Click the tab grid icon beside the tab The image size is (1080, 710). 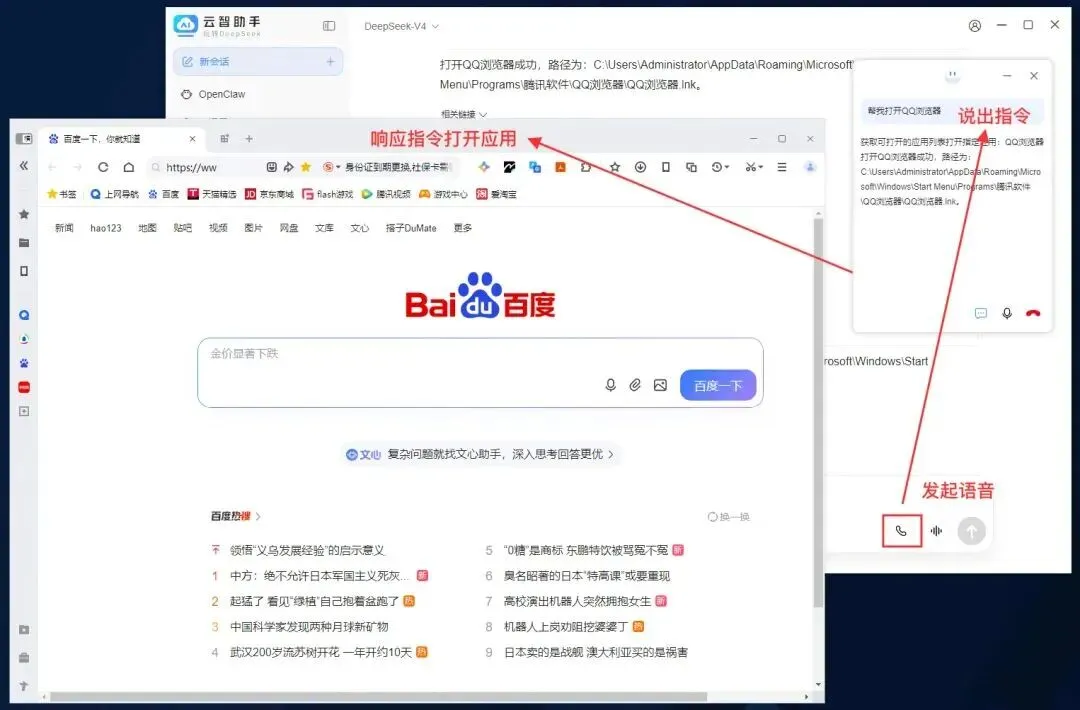click(x=224, y=138)
